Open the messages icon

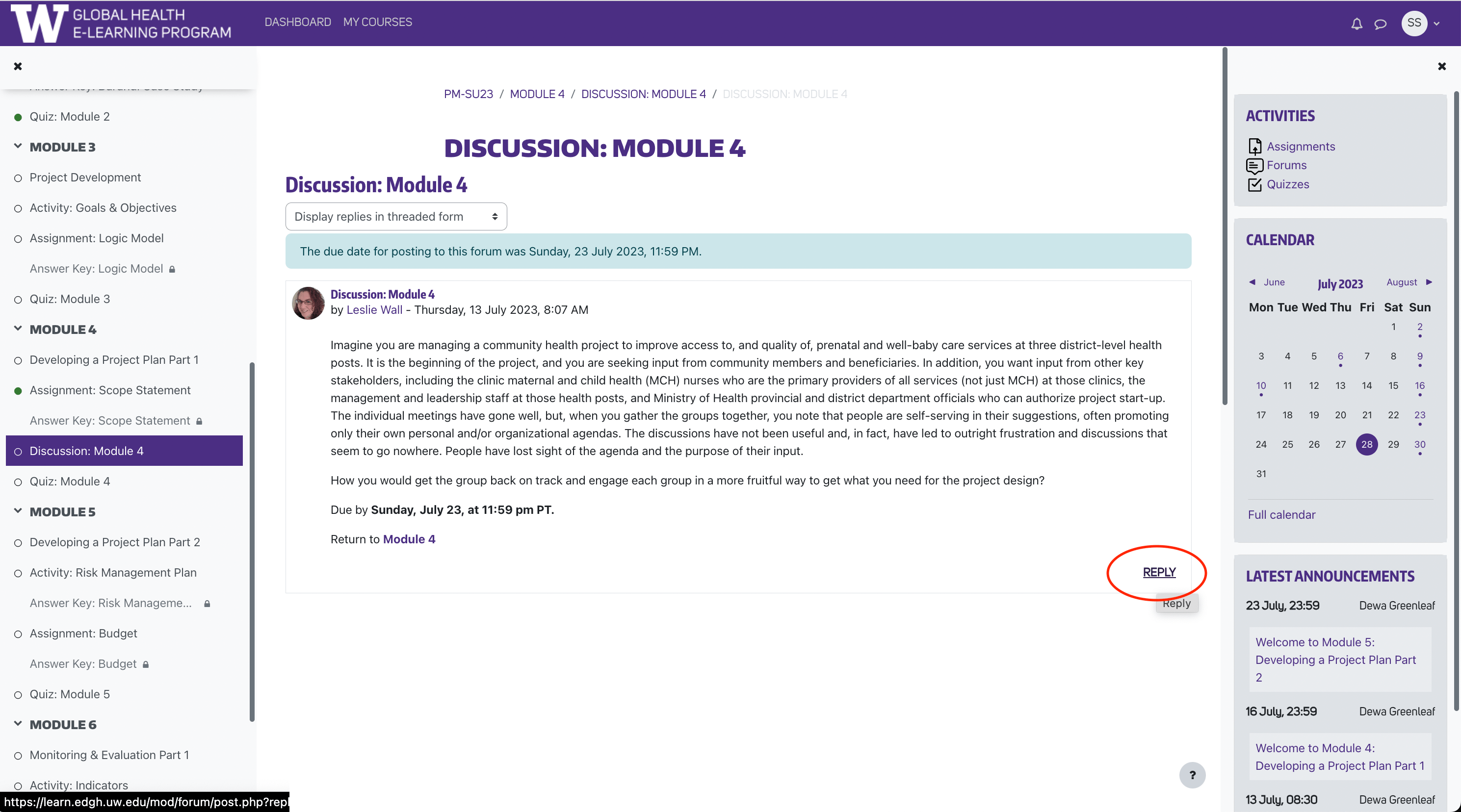(1380, 23)
